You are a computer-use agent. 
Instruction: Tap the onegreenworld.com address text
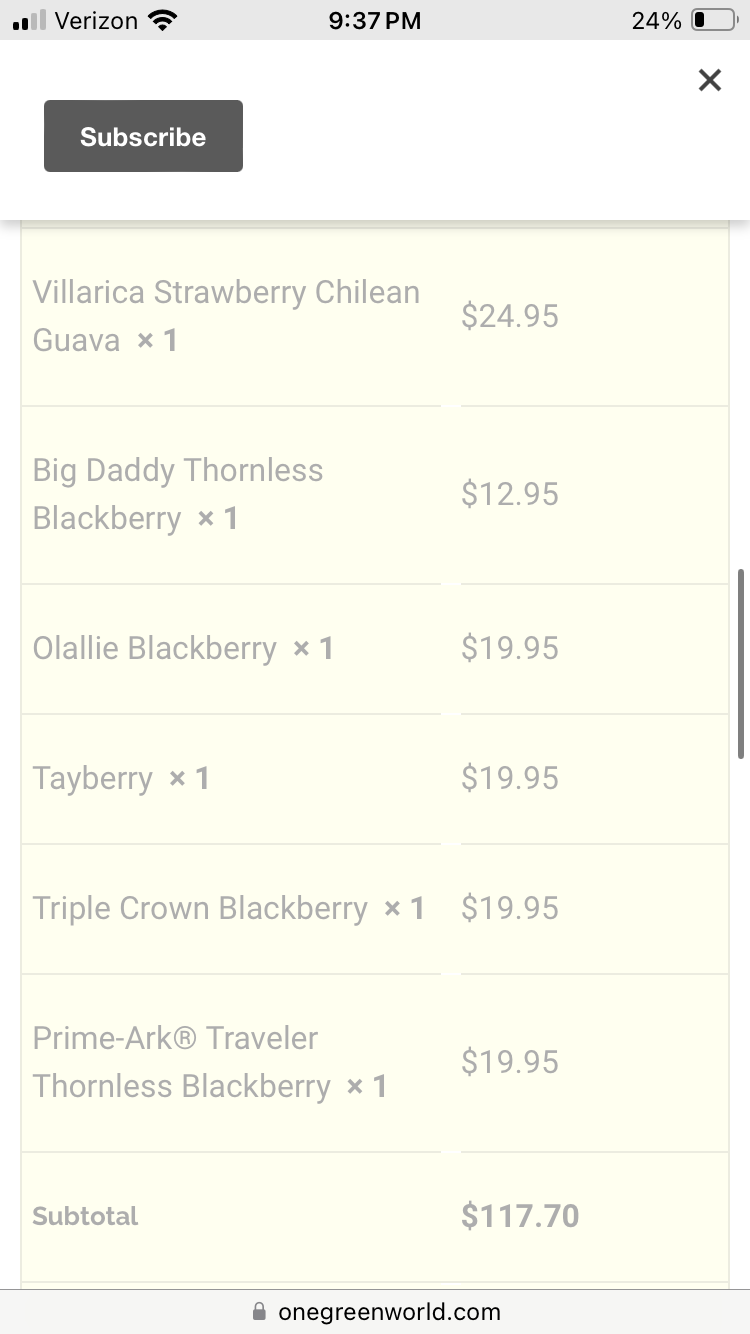(x=389, y=1311)
